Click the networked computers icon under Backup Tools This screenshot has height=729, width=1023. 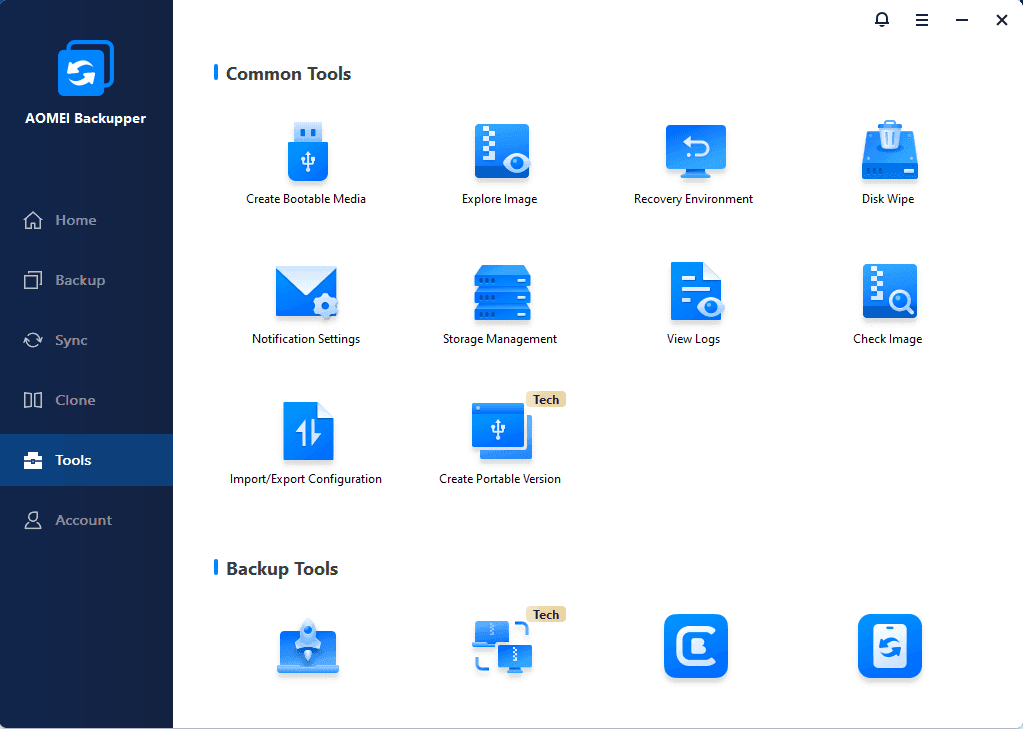pos(502,646)
